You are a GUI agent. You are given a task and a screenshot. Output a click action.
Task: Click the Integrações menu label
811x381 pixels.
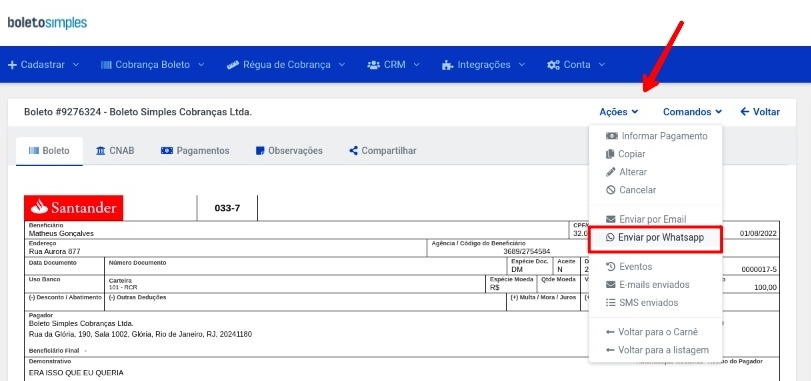[484, 65]
